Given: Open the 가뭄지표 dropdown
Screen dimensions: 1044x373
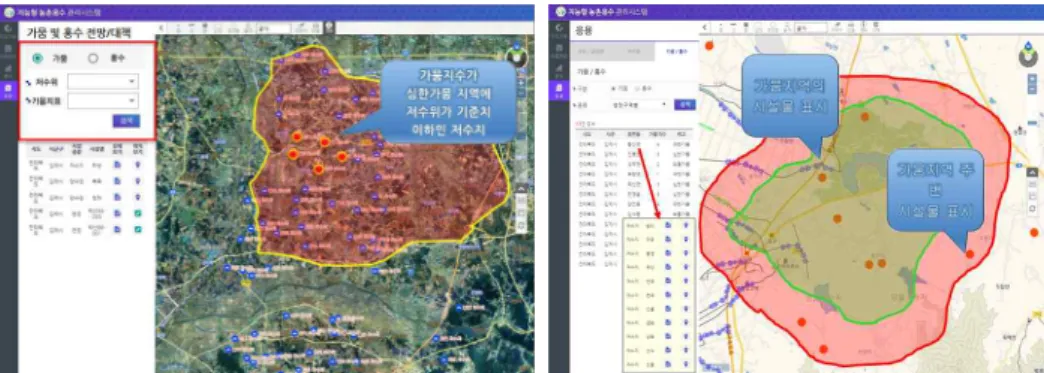Looking at the screenshot, I should (103, 101).
